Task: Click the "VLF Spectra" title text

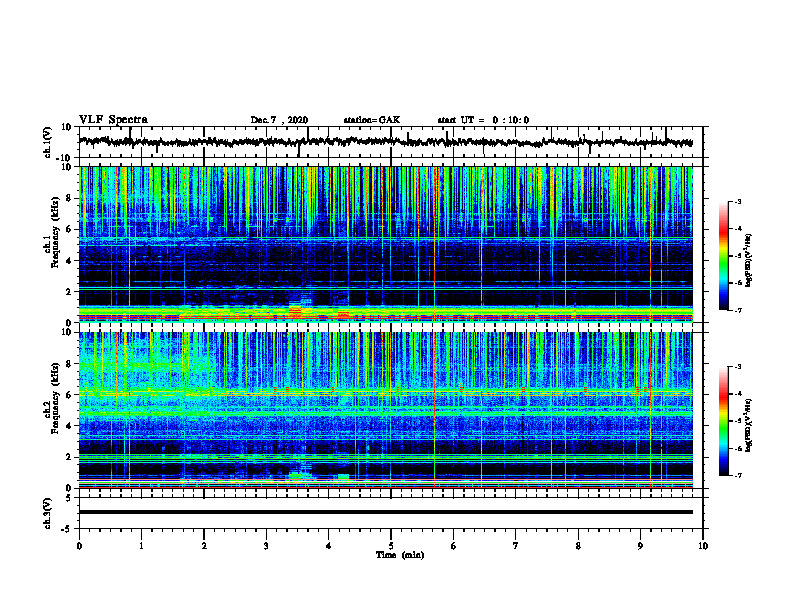Action: click(x=113, y=120)
